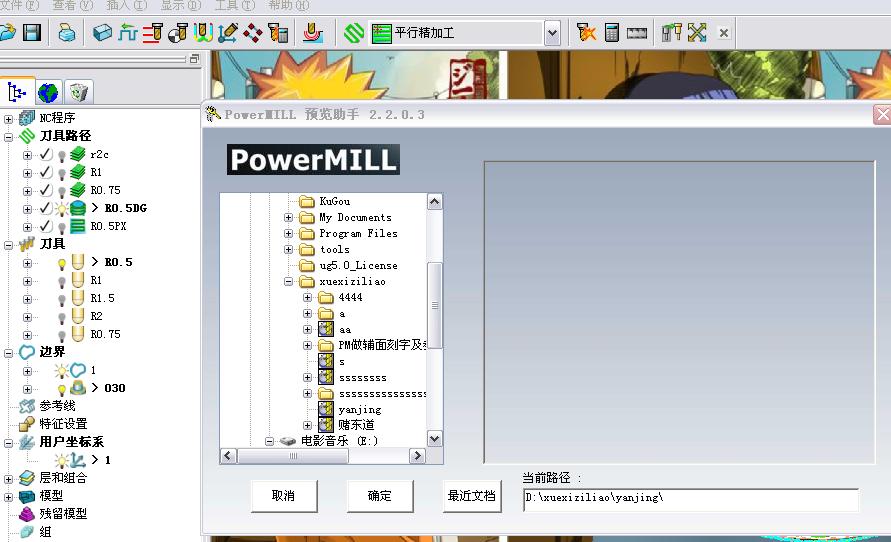Click the folder tree scroll down arrow
Image resolution: width=891 pixels, height=542 pixels.
(435, 439)
